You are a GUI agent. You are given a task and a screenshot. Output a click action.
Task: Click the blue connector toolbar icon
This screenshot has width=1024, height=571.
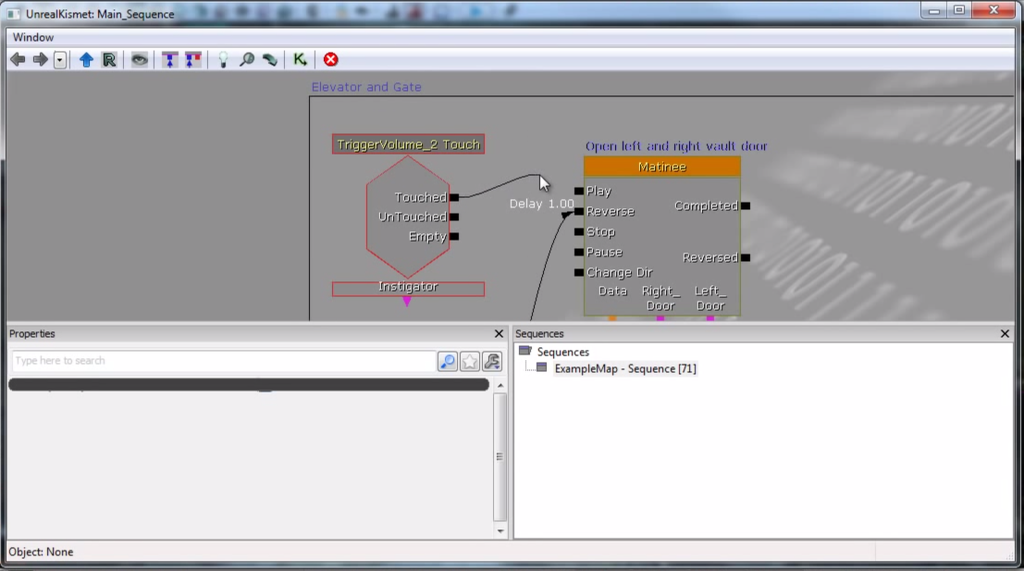point(170,60)
